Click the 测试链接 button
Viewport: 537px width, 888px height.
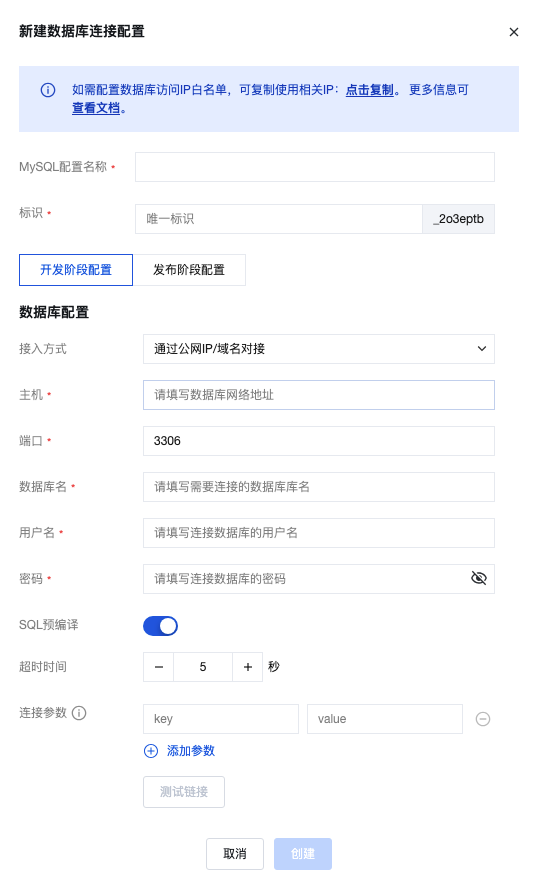(184, 792)
